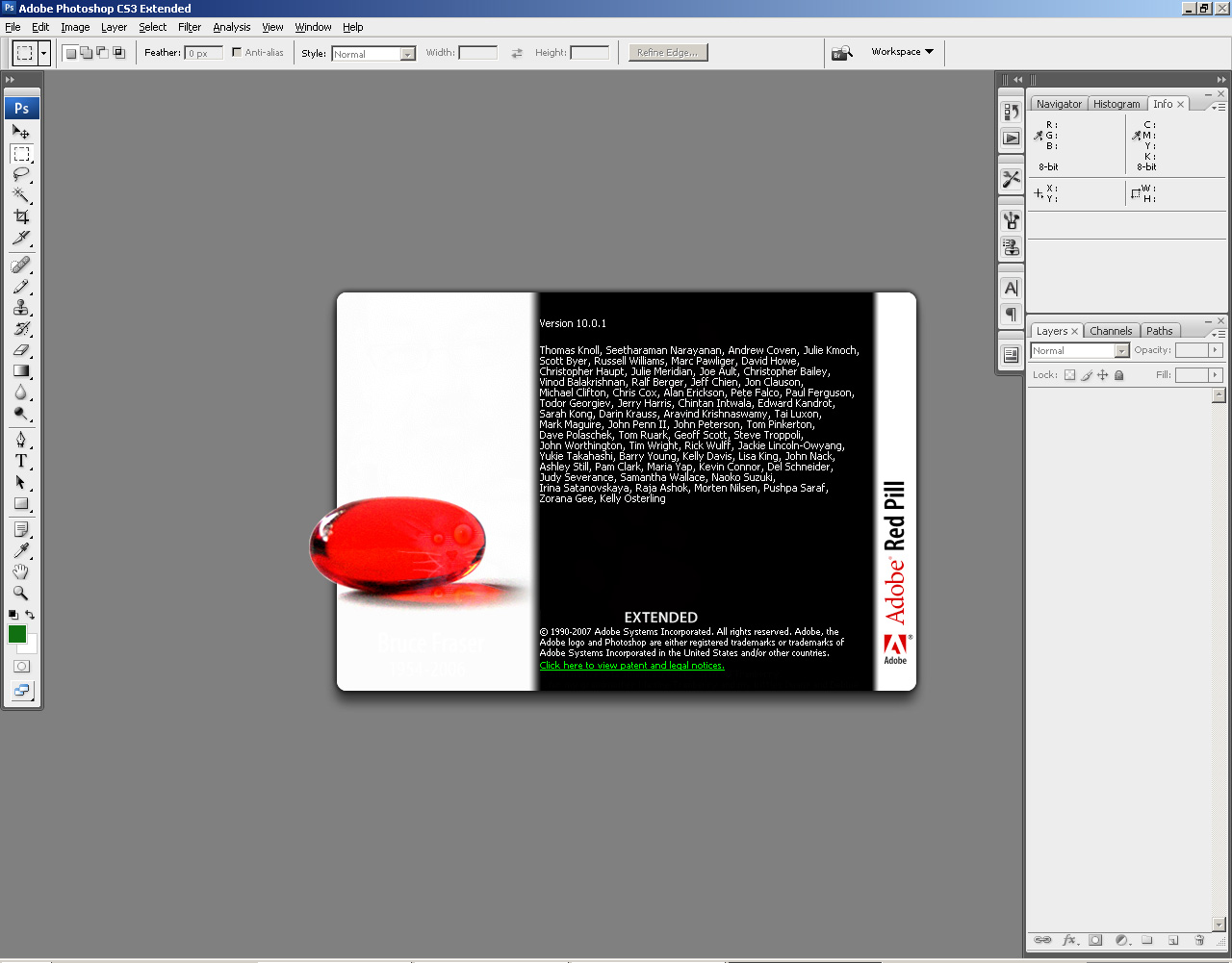The width and height of the screenshot is (1232, 963).
Task: Open the Actions panel icon
Action: click(1011, 139)
